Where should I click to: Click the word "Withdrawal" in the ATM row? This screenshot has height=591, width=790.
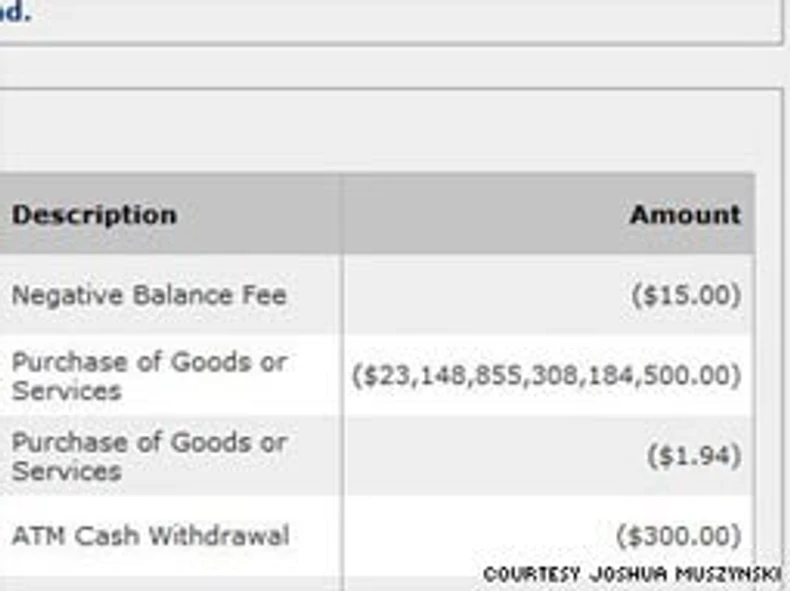[230, 535]
